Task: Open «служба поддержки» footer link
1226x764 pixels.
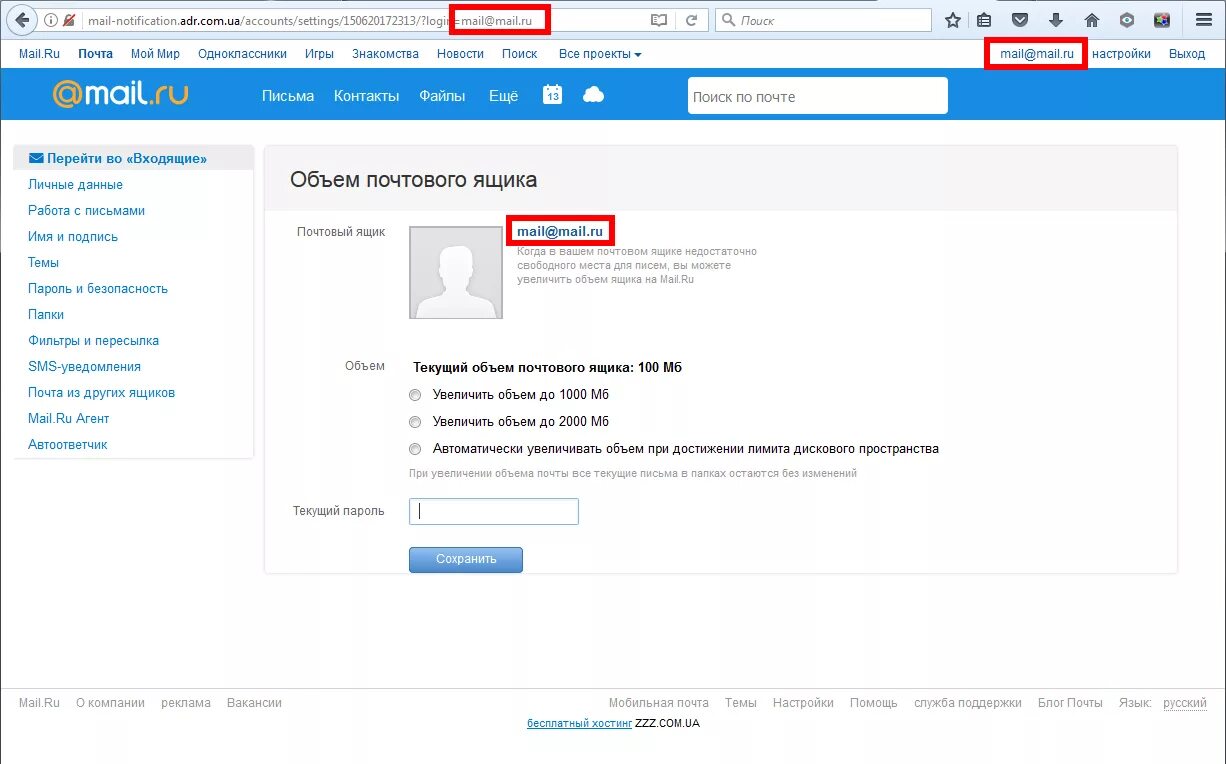Action: (x=968, y=703)
